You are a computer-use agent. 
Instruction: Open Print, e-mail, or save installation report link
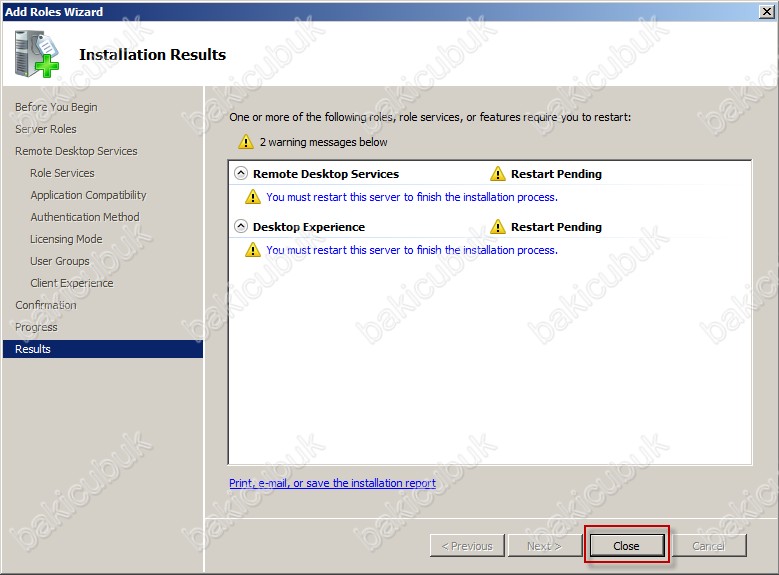coord(332,483)
